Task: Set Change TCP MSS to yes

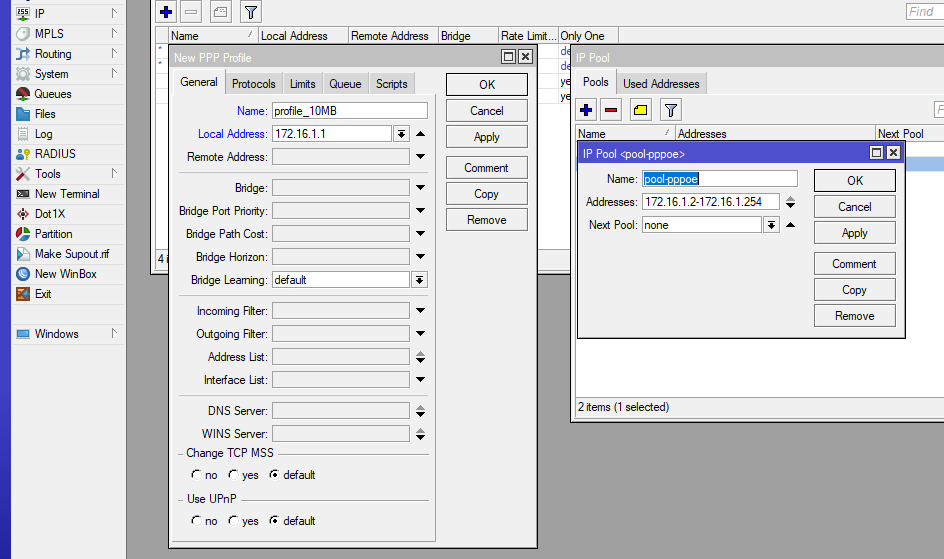Action: point(234,475)
